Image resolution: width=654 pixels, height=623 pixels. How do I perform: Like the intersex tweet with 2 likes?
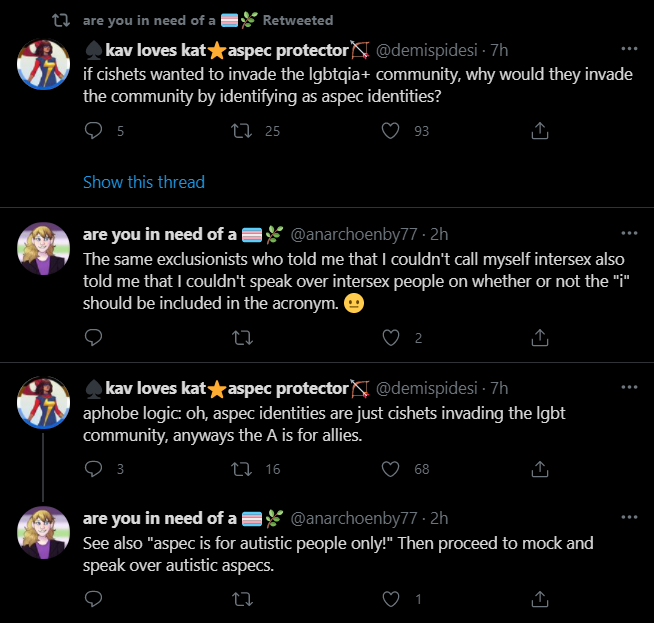(x=390, y=337)
